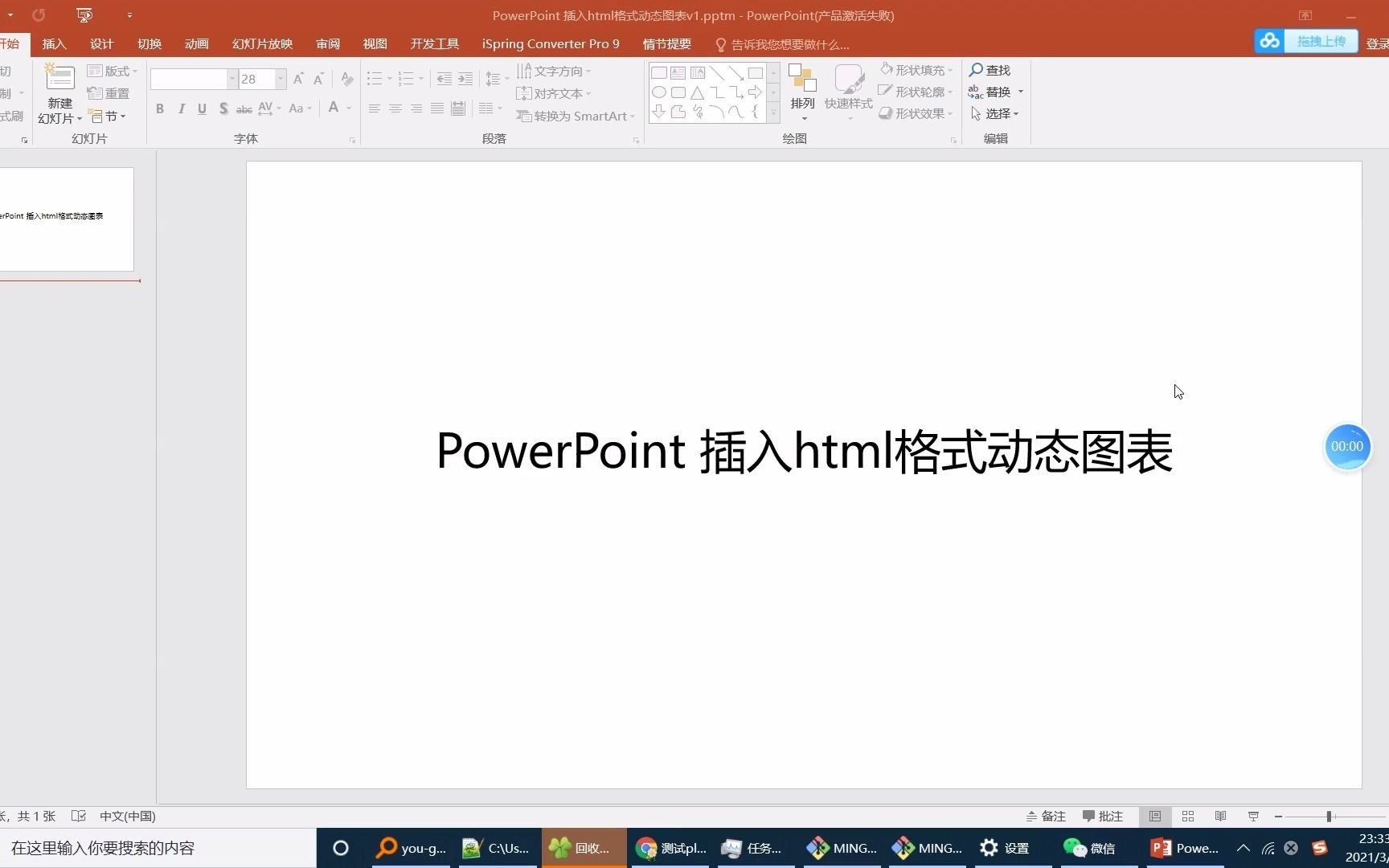This screenshot has width=1389, height=868.
Task: Switch to iSpring Converter Pro 9 tab
Action: tap(551, 43)
